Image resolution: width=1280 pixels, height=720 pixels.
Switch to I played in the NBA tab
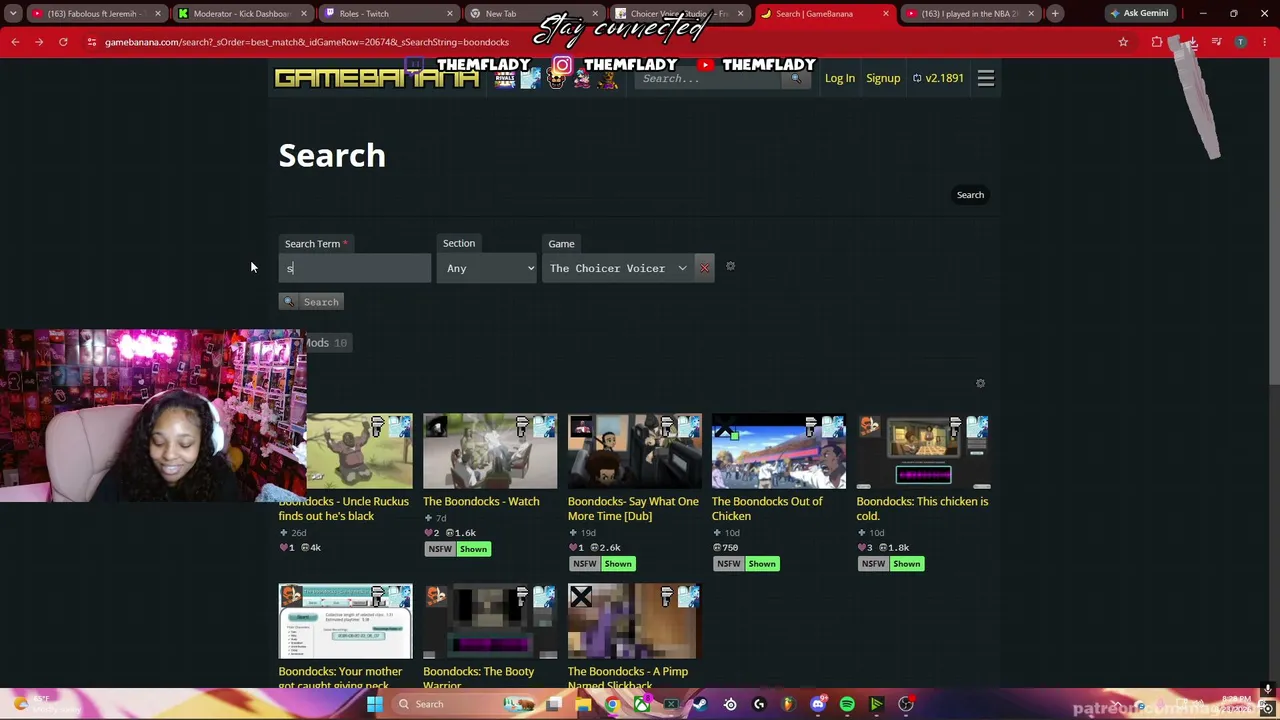click(x=968, y=13)
